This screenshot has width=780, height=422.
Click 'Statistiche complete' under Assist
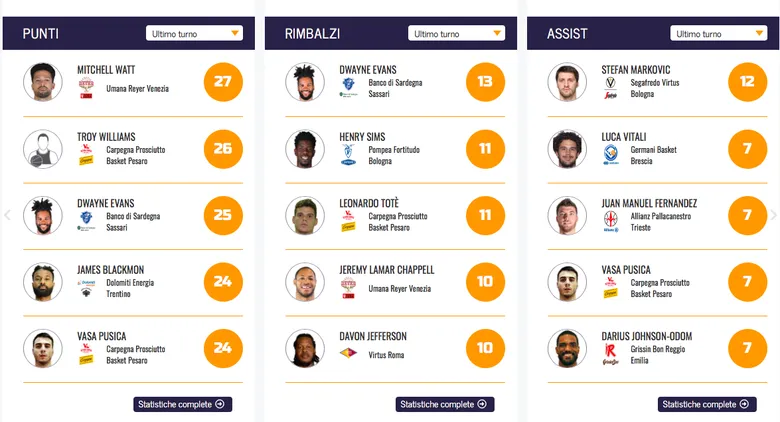[x=707, y=404]
